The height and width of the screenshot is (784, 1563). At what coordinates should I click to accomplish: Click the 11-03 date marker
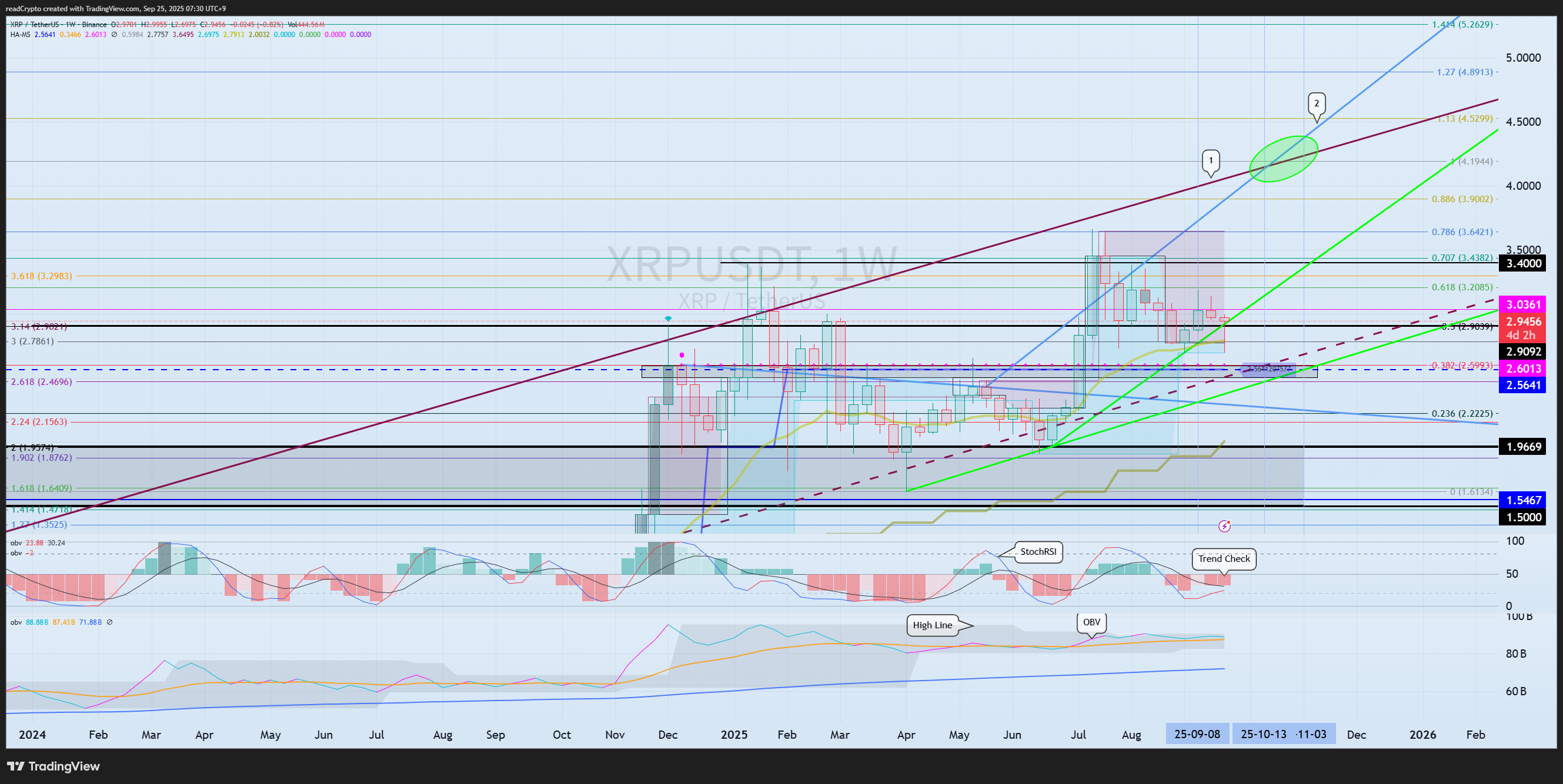tap(1311, 734)
